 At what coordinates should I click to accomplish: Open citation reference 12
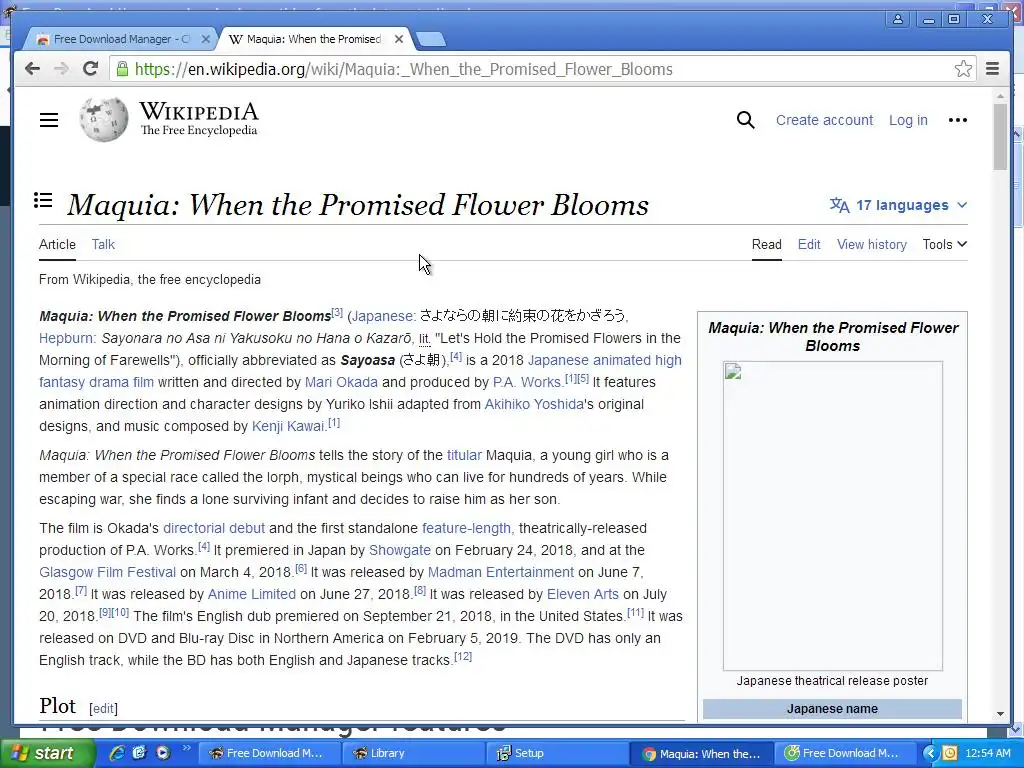coord(462,656)
